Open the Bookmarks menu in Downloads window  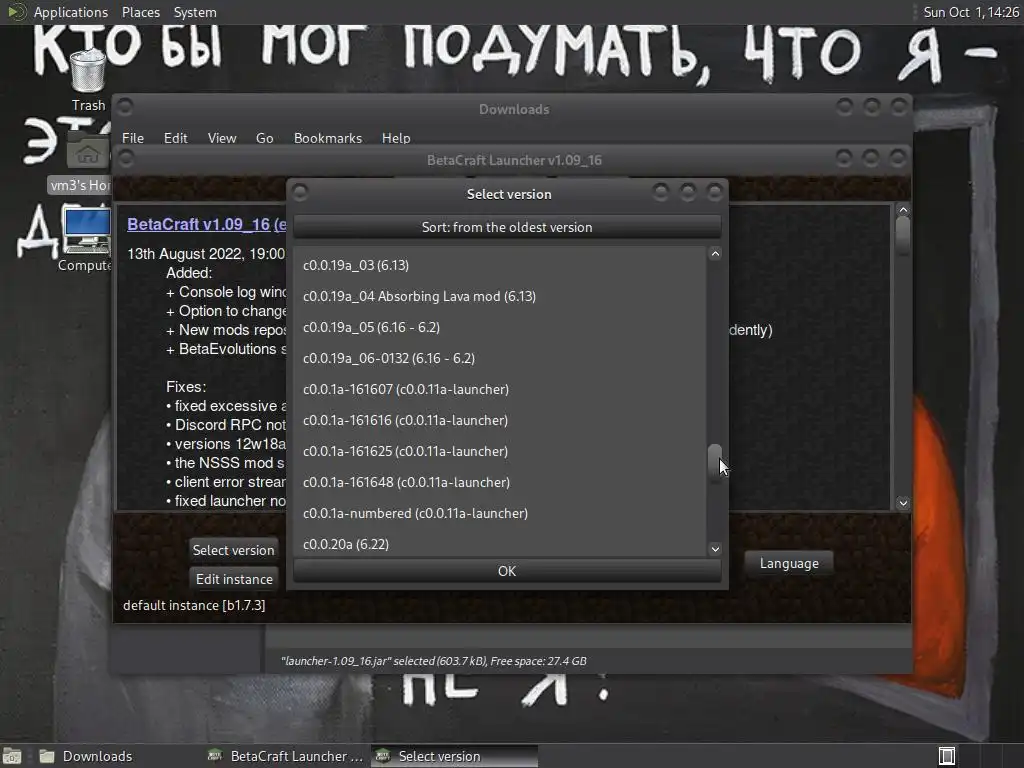pyautogui.click(x=328, y=138)
